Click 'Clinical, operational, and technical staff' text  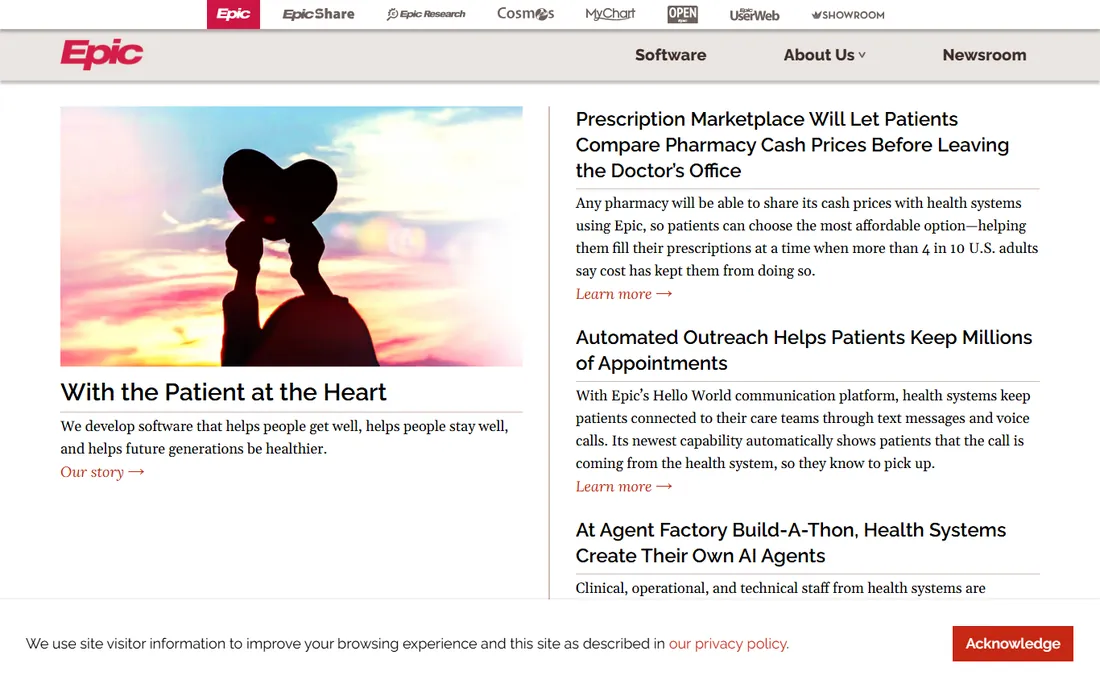click(781, 588)
